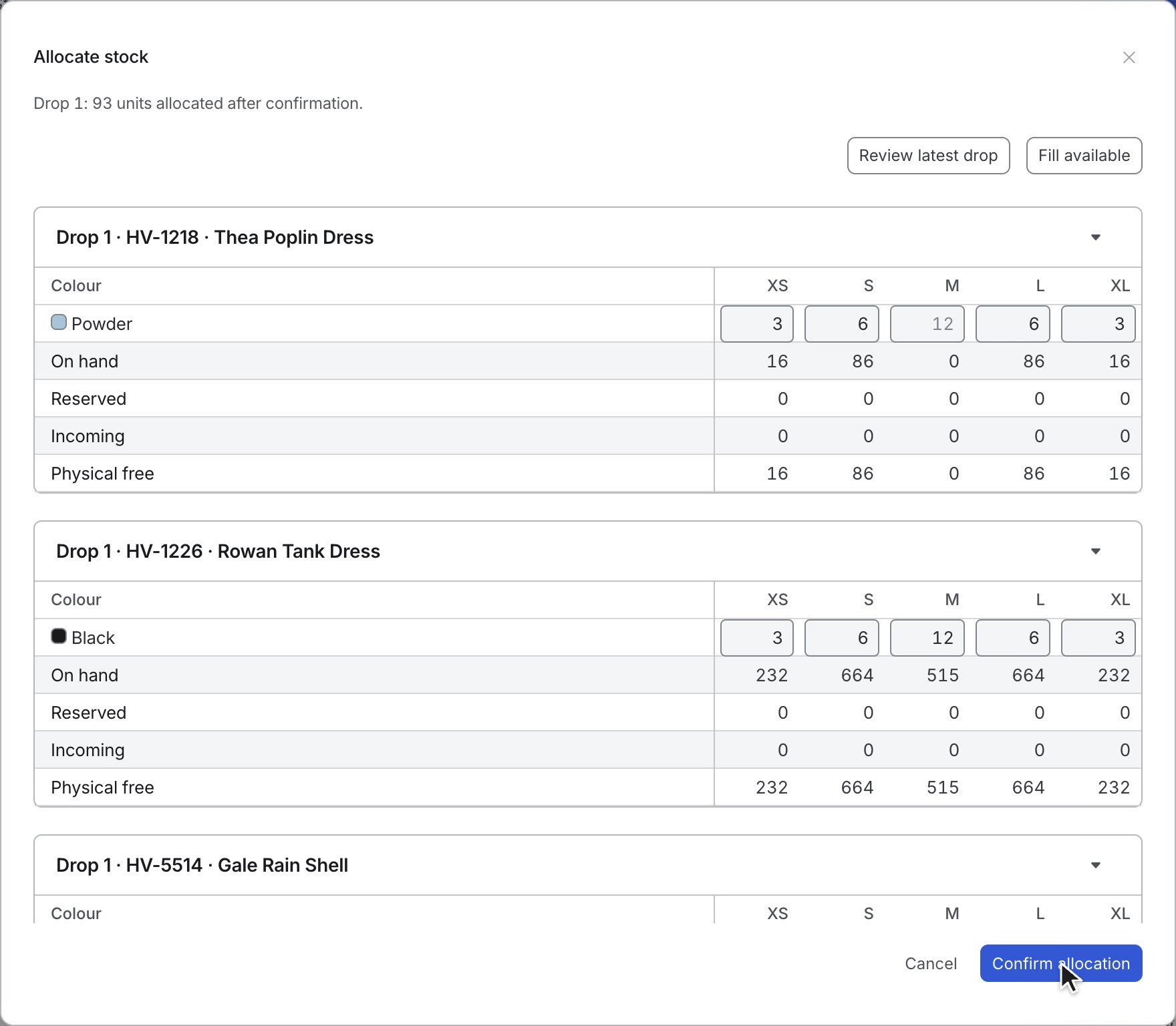The image size is (1176, 1026).
Task: Click Confirm allocation button
Action: point(1061,963)
